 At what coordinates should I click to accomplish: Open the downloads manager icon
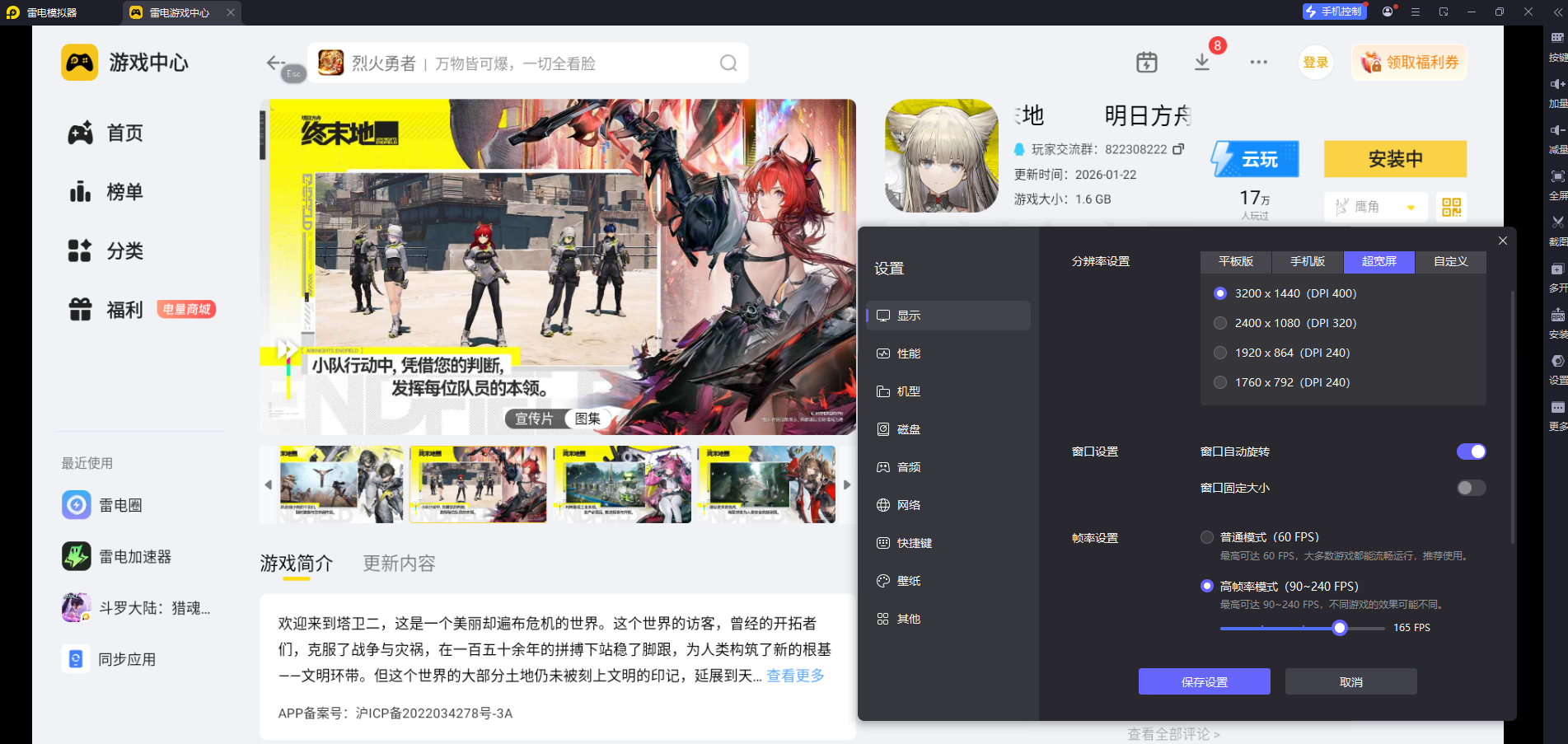pos(1202,63)
